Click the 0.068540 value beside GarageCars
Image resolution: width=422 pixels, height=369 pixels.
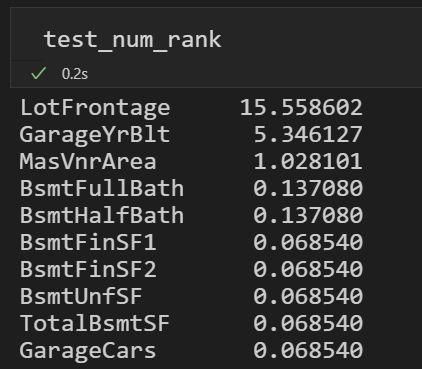pyautogui.click(x=308, y=350)
